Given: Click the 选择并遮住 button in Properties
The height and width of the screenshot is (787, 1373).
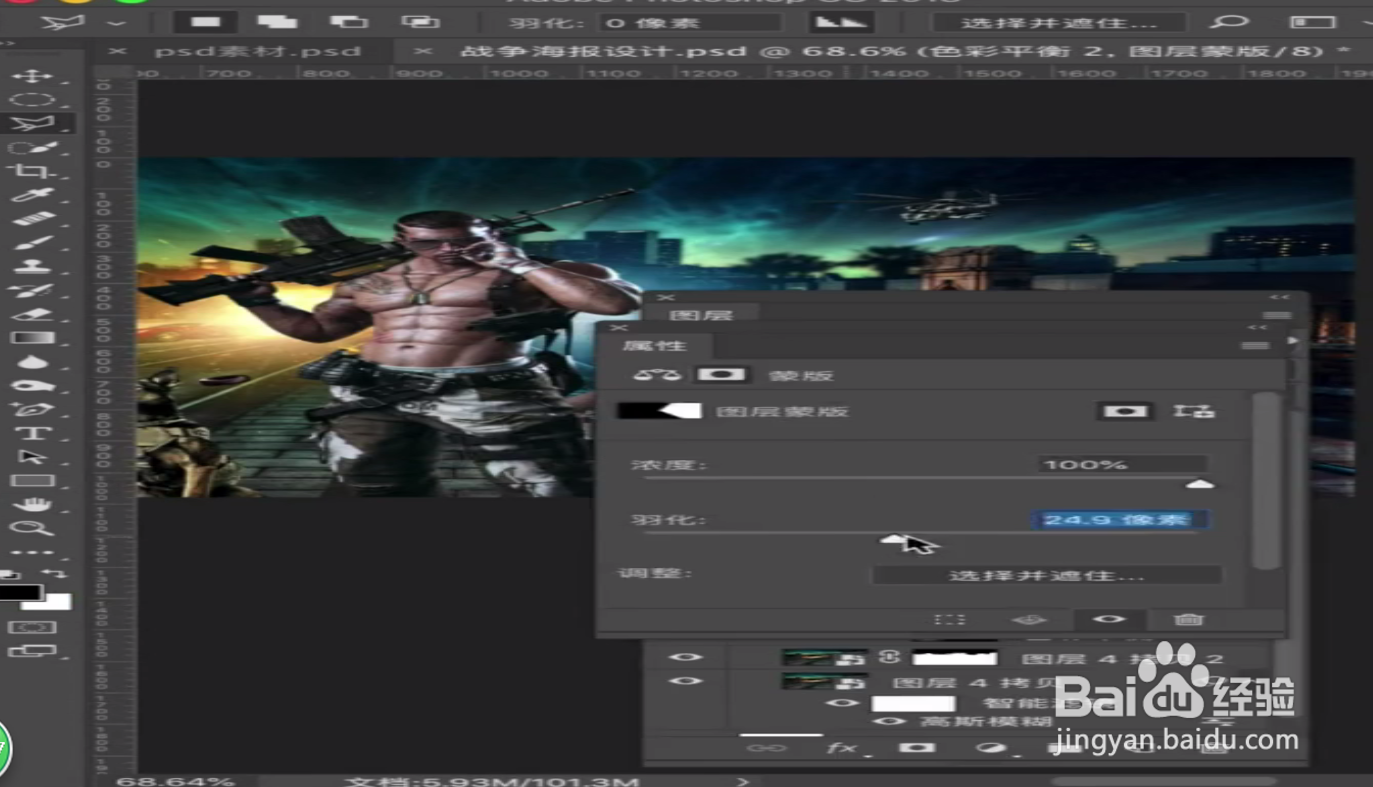Looking at the screenshot, I should tap(1047, 575).
